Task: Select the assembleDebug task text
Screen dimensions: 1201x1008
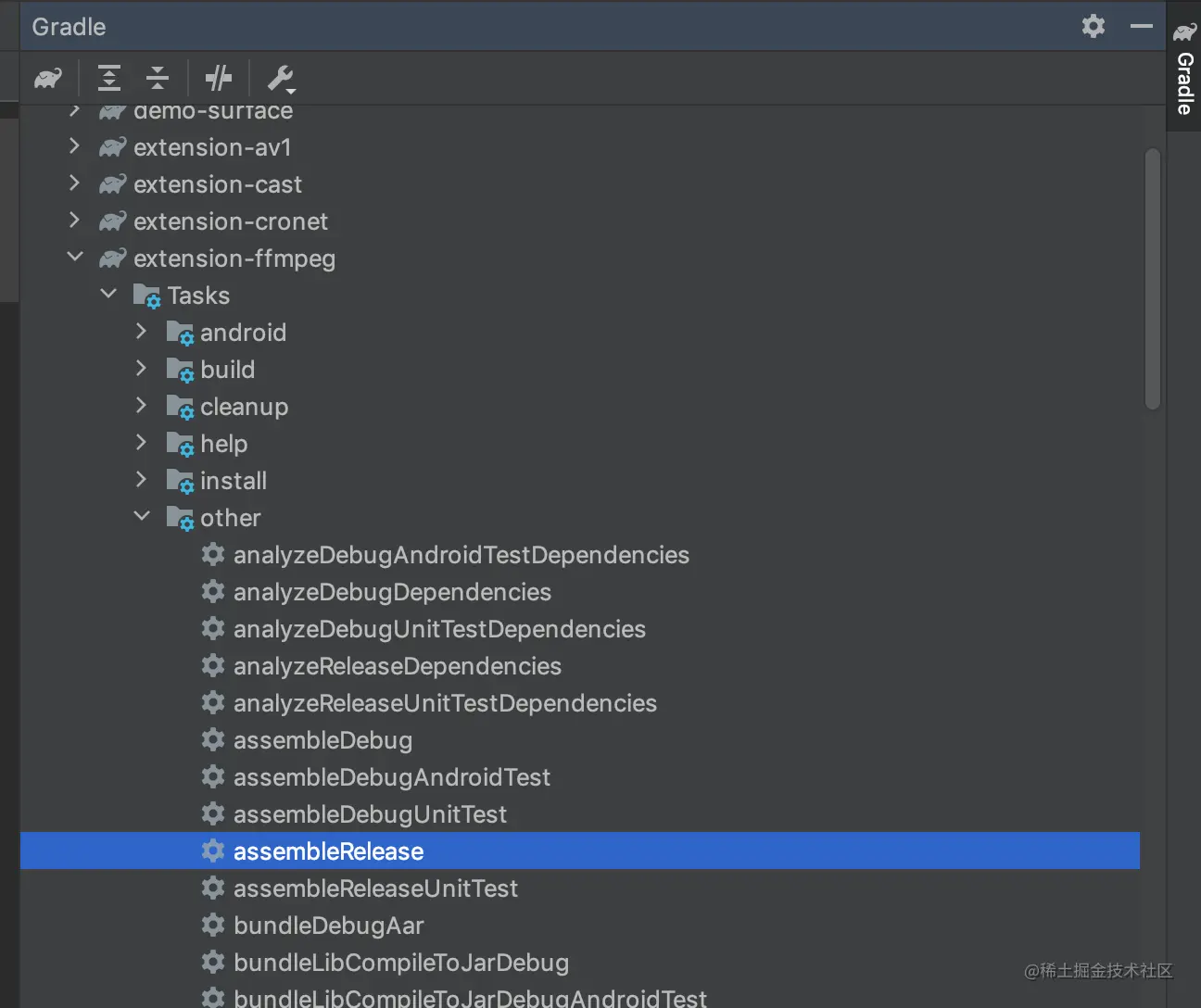Action: 322,741
